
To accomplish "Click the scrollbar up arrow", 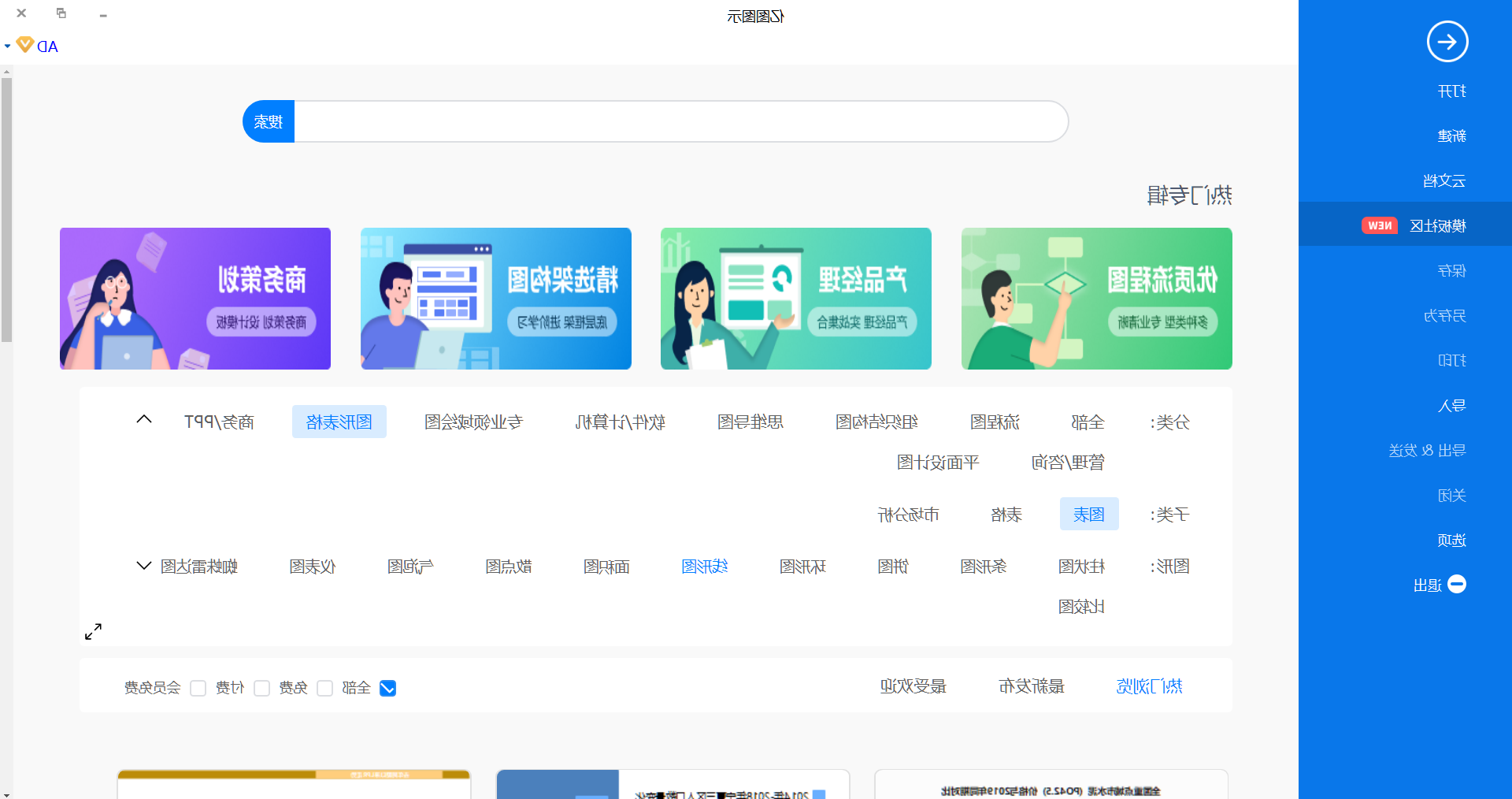I will [6, 72].
